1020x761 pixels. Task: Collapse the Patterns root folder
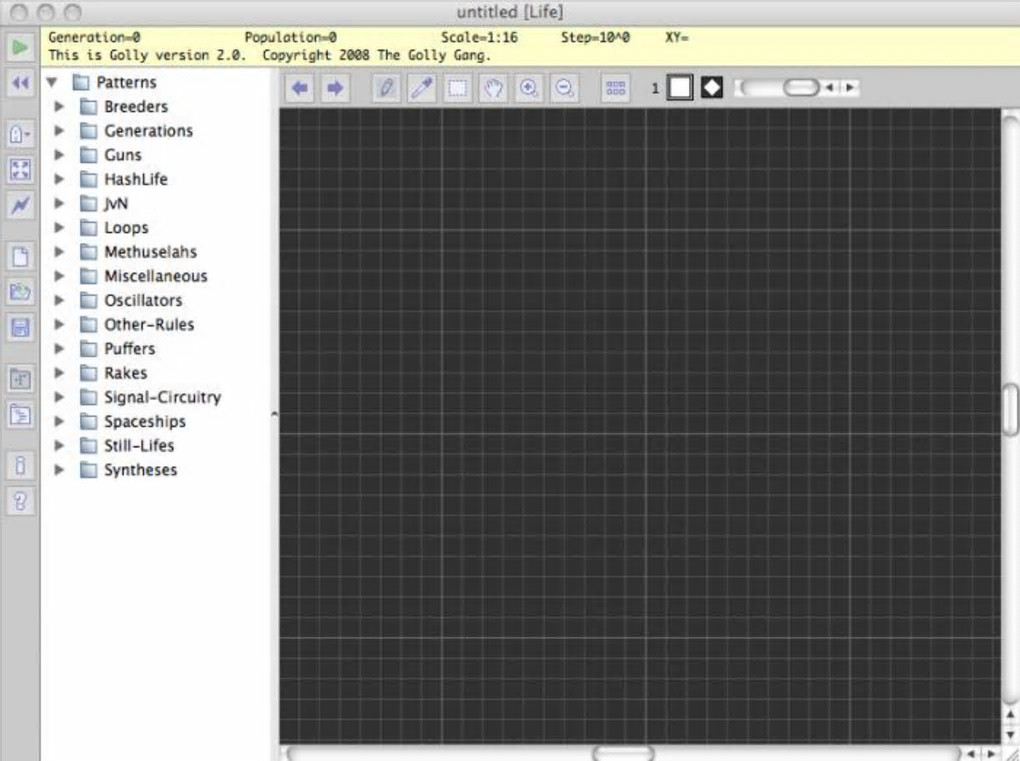[x=52, y=82]
